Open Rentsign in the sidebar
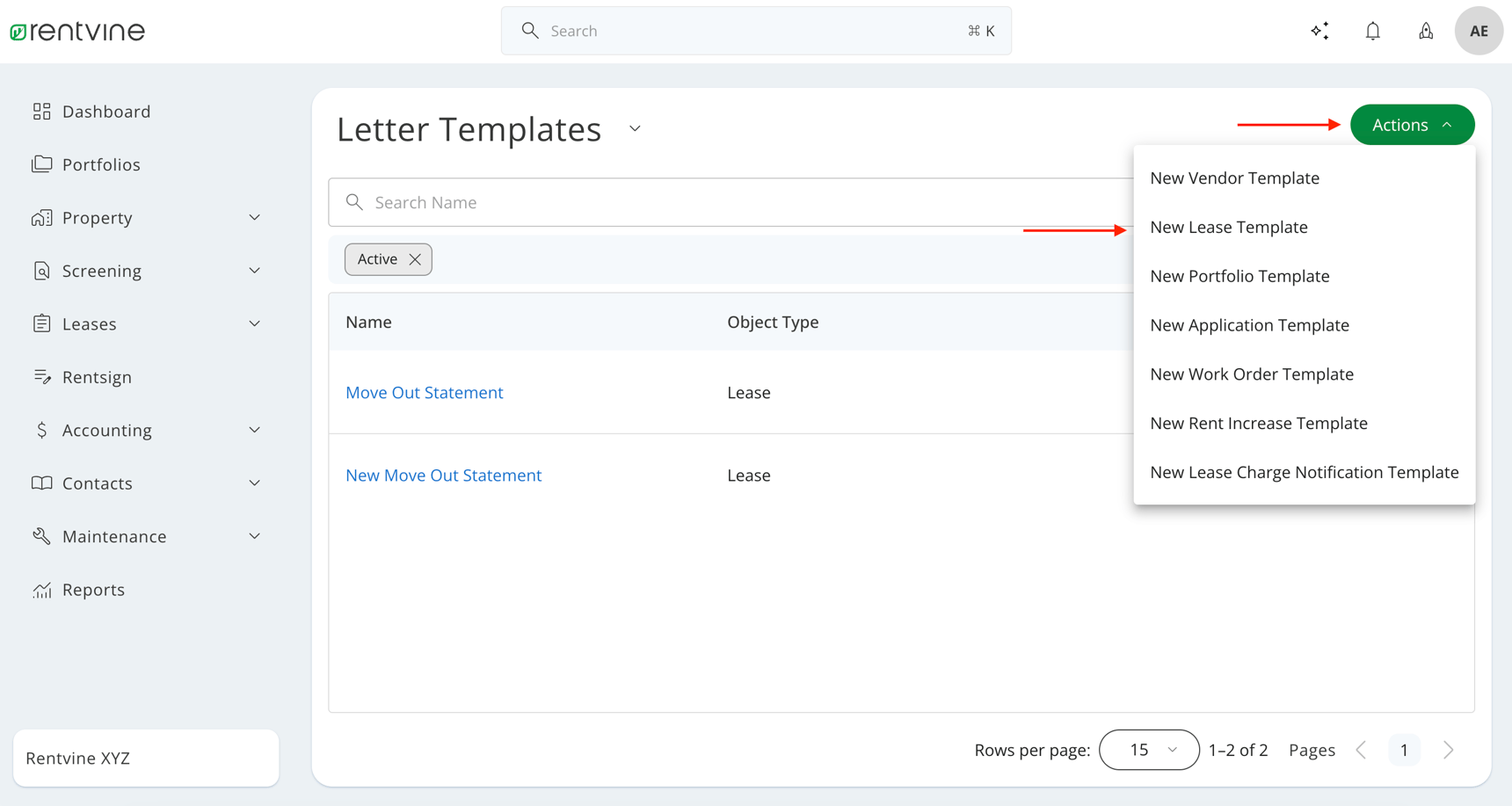This screenshot has height=806, width=1512. [97, 377]
